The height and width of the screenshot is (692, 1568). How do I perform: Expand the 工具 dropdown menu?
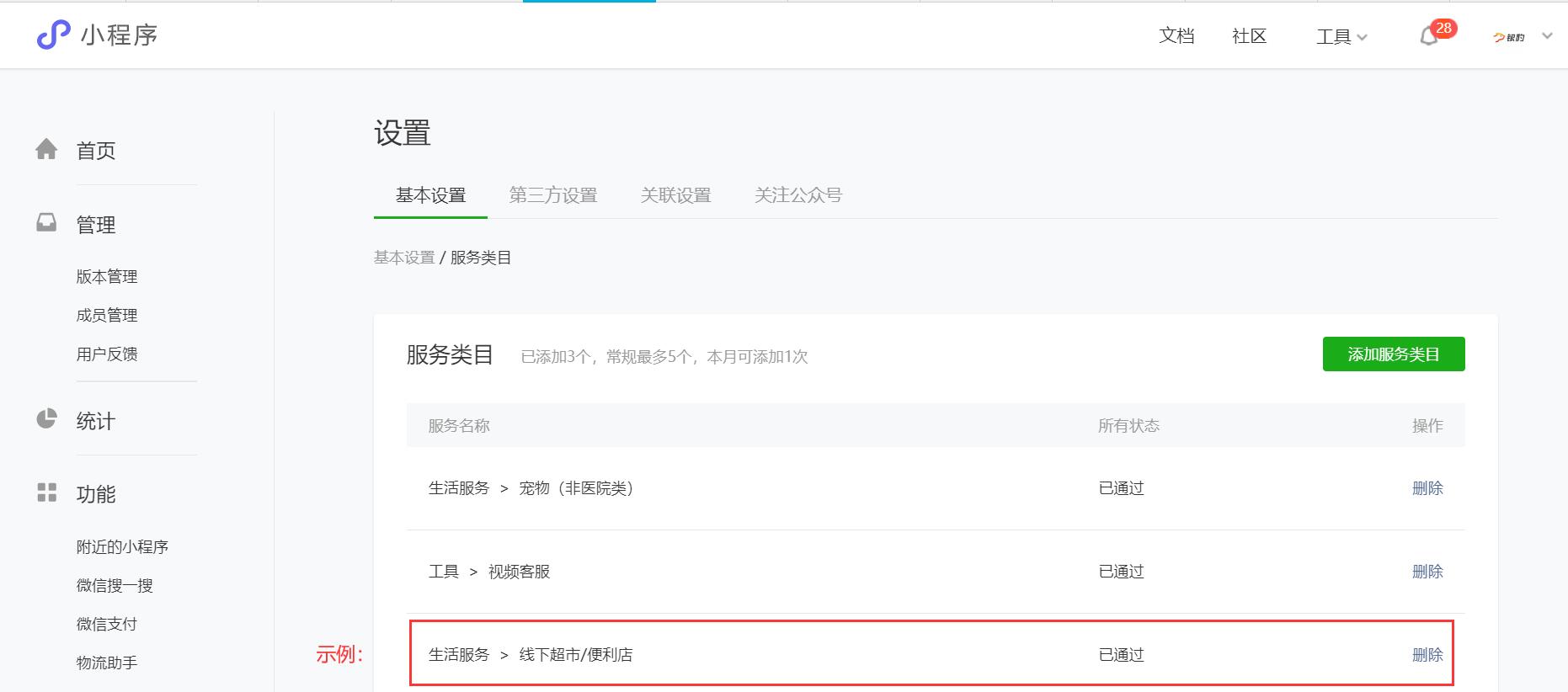click(x=1341, y=36)
